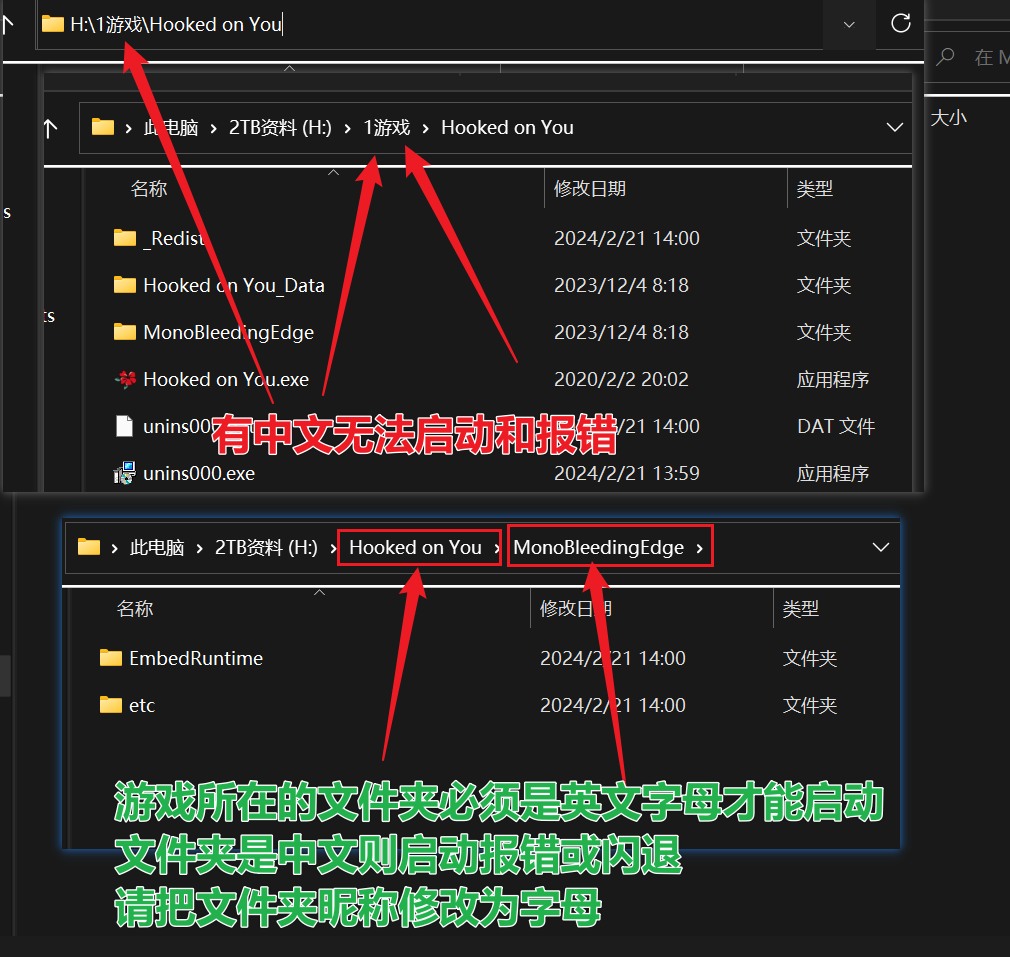Open the bottom window address dropdown chevron
The width and height of the screenshot is (1010, 957).
point(880,547)
